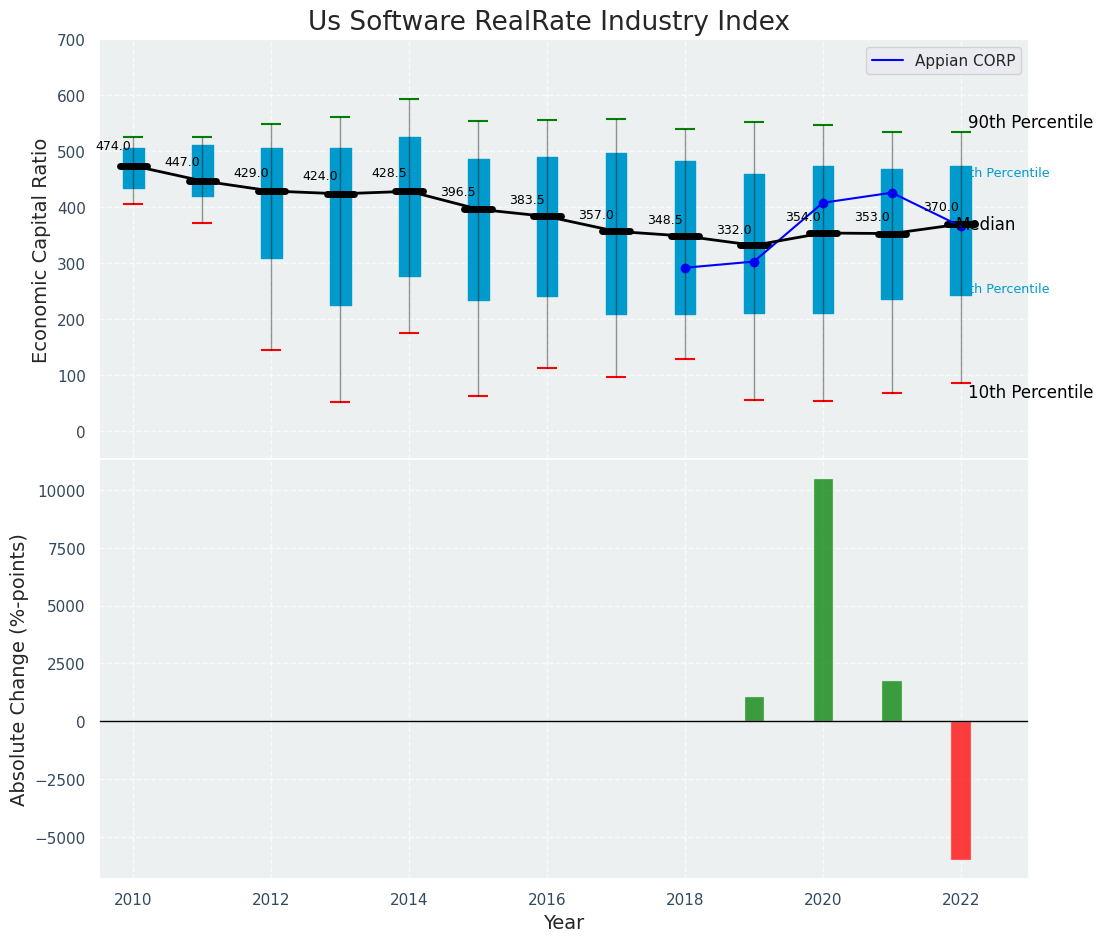Click the 474.0 median label
Screen dimensions: 1103x942
113,146
